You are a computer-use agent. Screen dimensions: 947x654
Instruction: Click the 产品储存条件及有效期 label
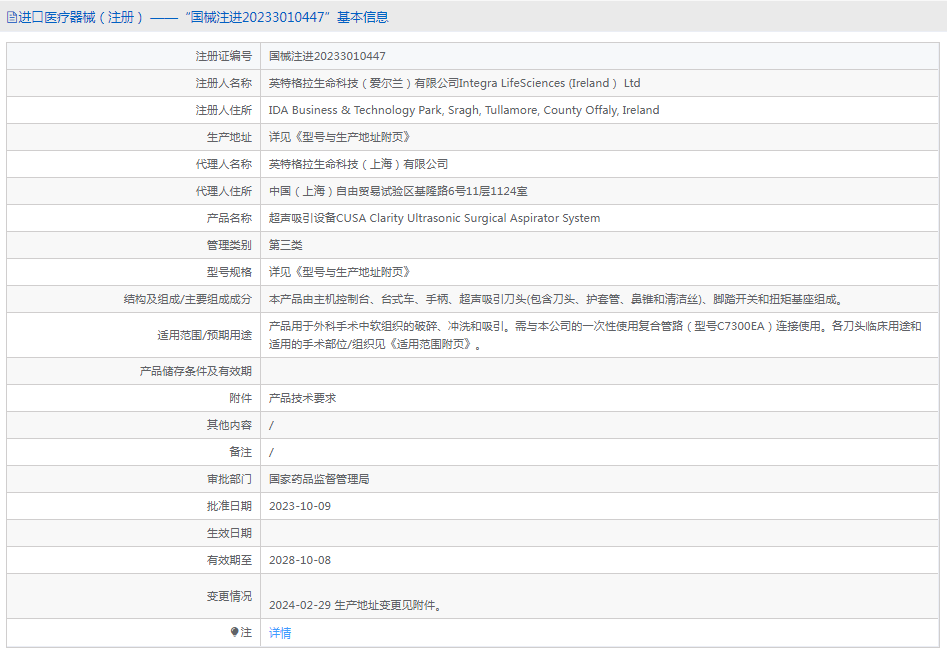[x=196, y=371]
